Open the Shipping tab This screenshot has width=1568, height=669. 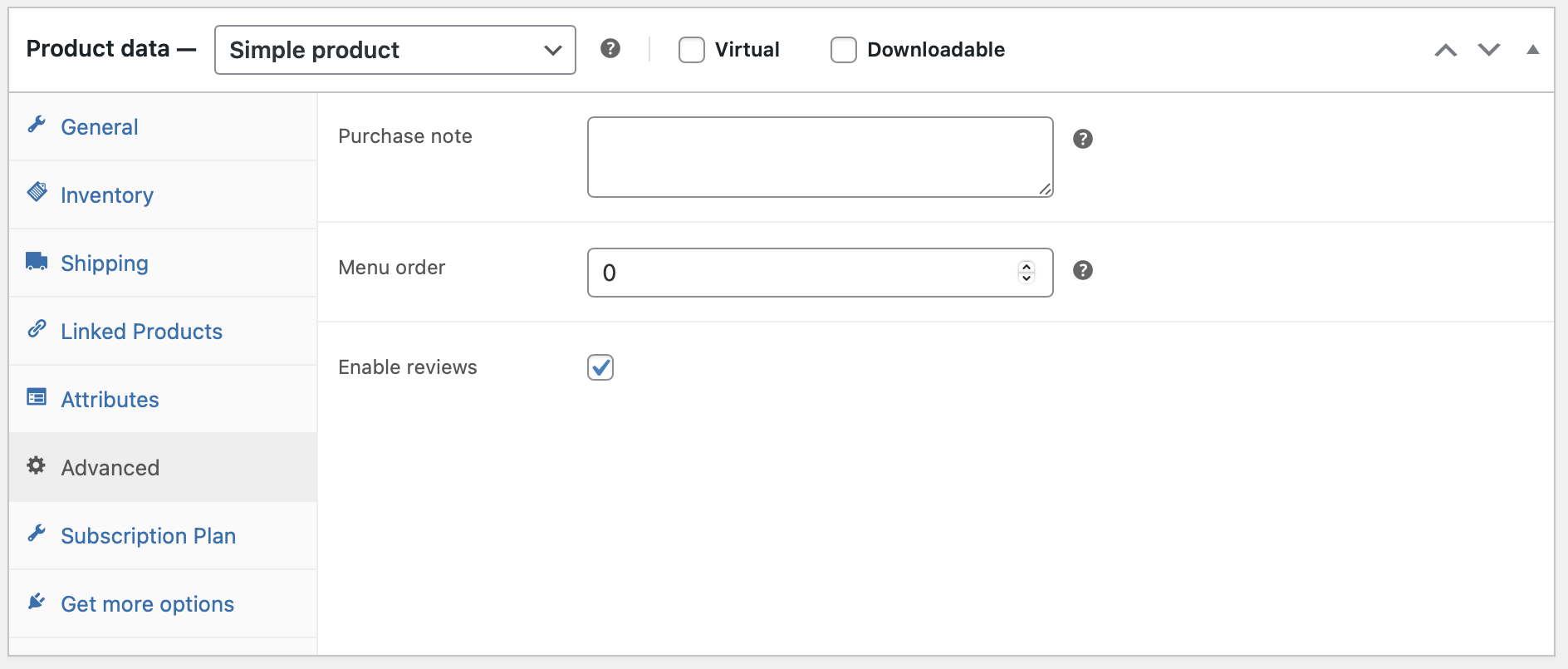pos(163,263)
